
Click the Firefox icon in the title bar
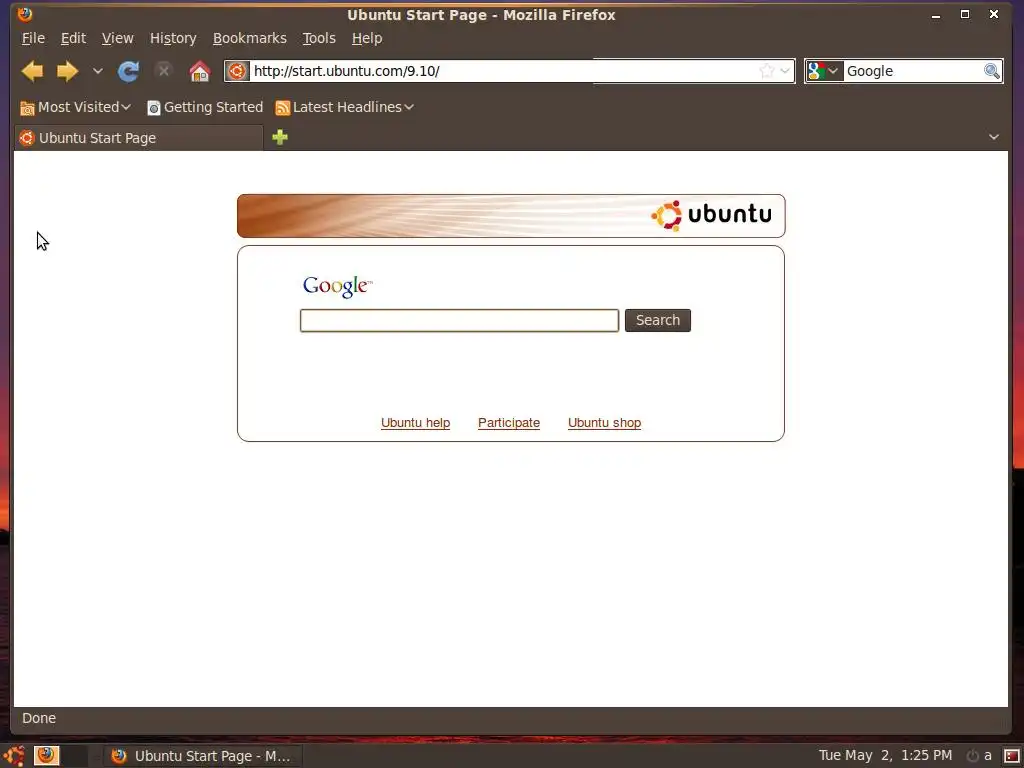tap(25, 14)
